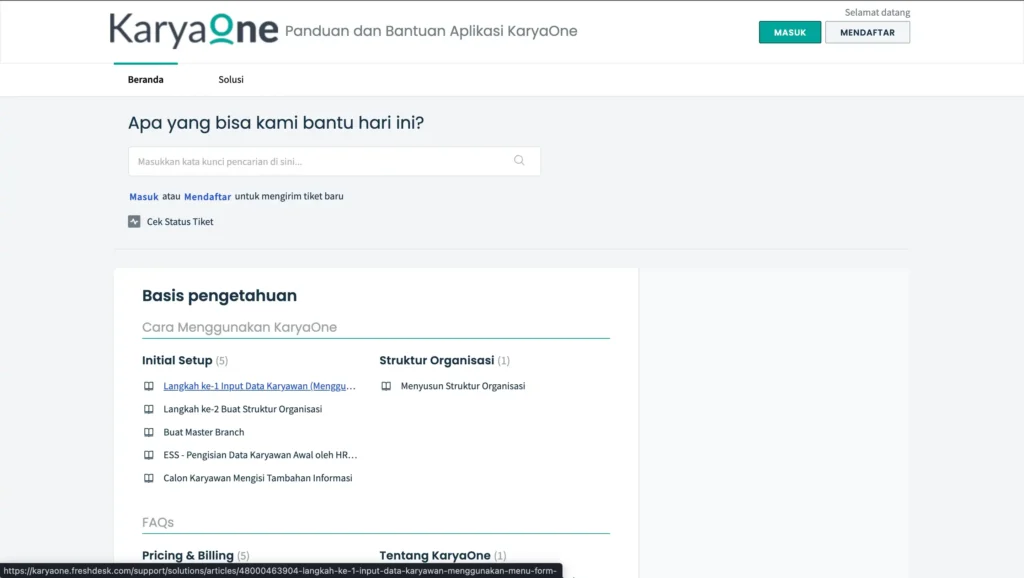Click the MENDAFTAR button
Image resolution: width=1024 pixels, height=578 pixels.
(x=867, y=32)
